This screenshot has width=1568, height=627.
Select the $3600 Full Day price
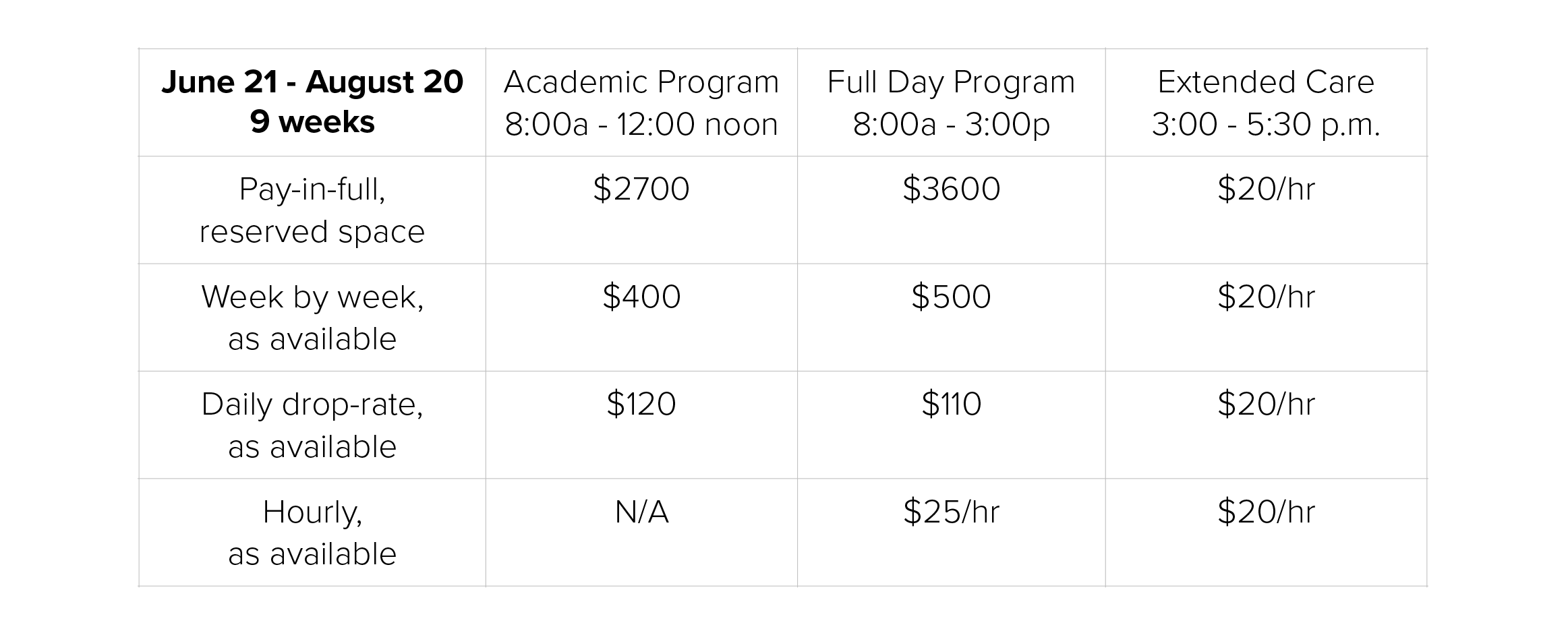[x=951, y=189]
